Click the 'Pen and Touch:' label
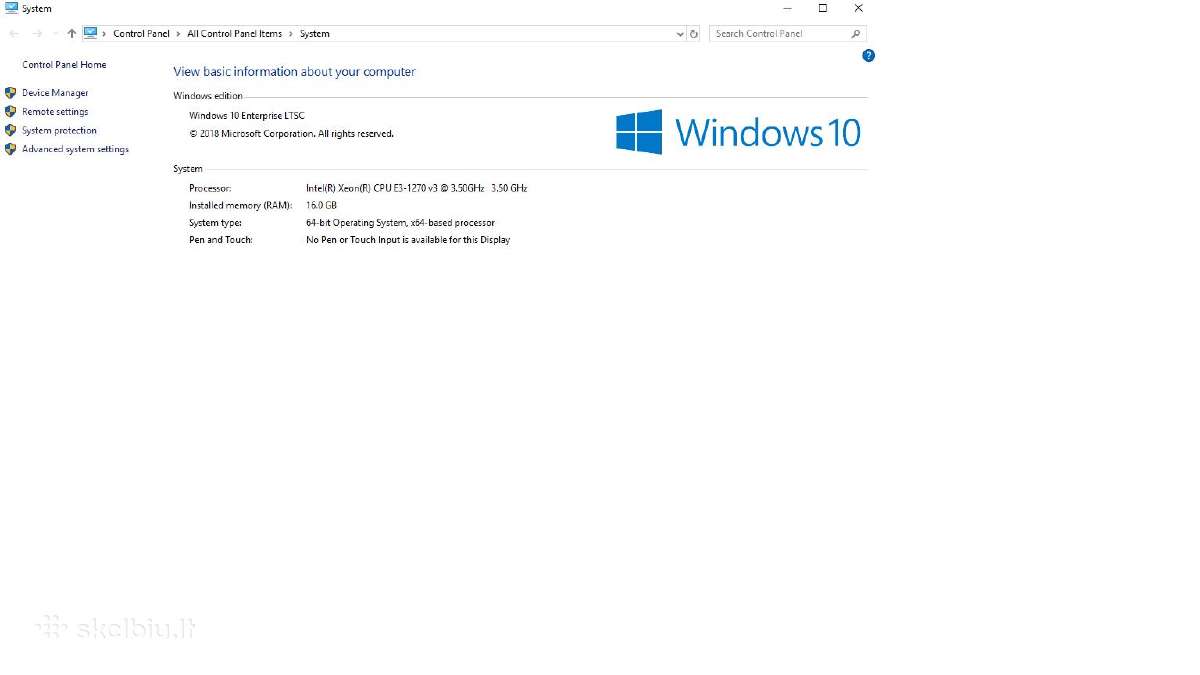This screenshot has height=675, width=1200. [x=221, y=240]
